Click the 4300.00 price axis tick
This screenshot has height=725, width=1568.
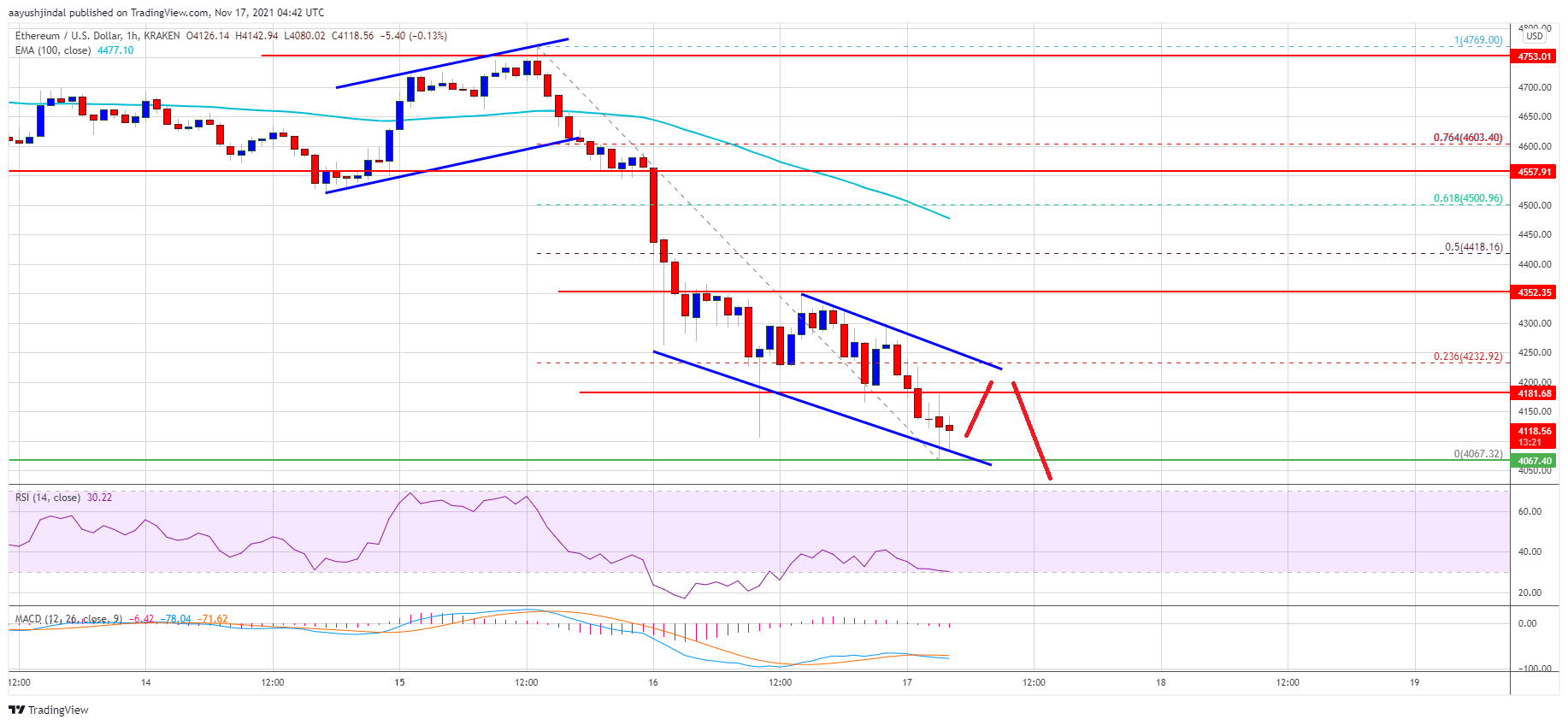click(x=1535, y=323)
